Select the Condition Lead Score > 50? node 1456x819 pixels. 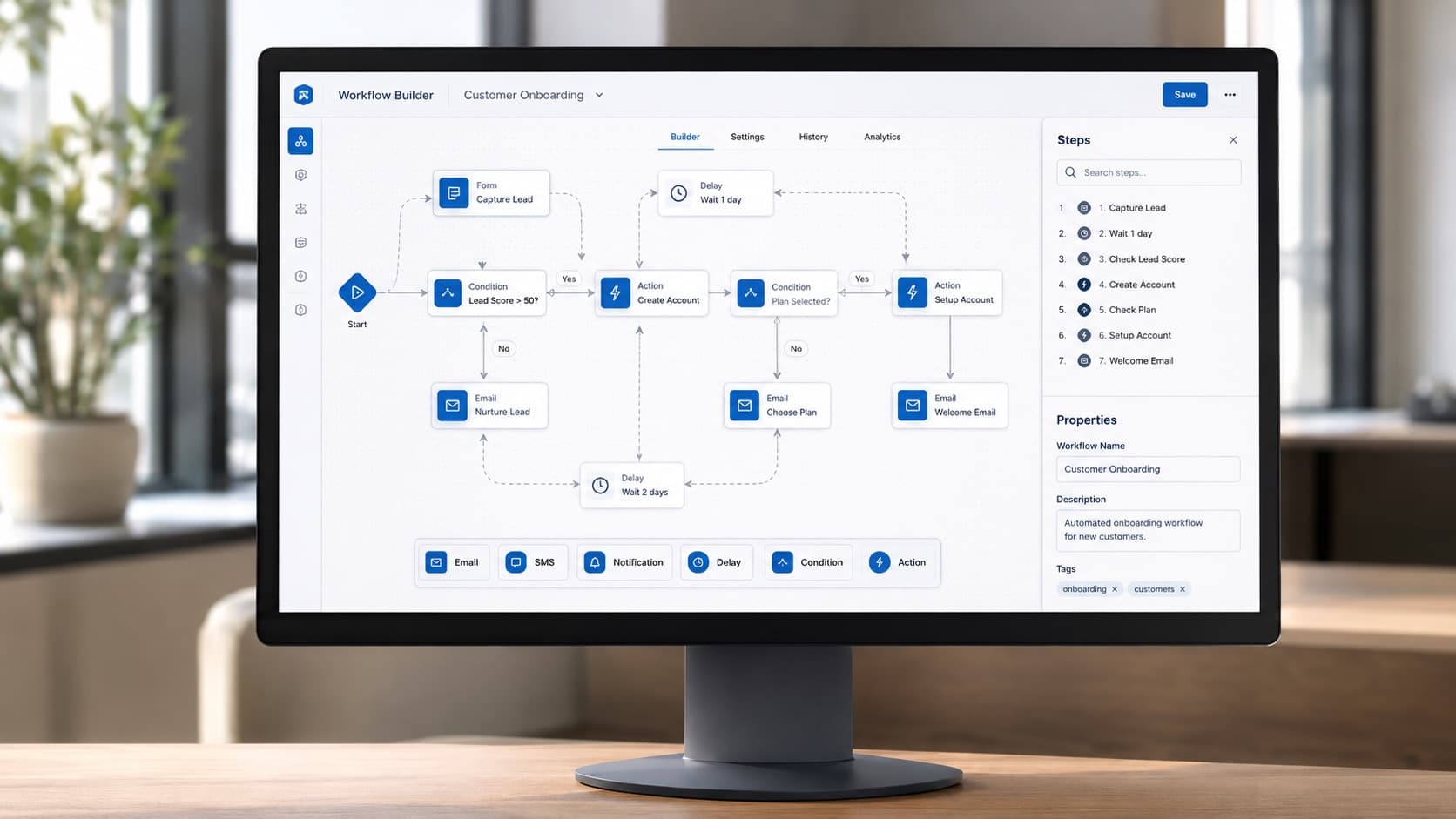pos(487,293)
